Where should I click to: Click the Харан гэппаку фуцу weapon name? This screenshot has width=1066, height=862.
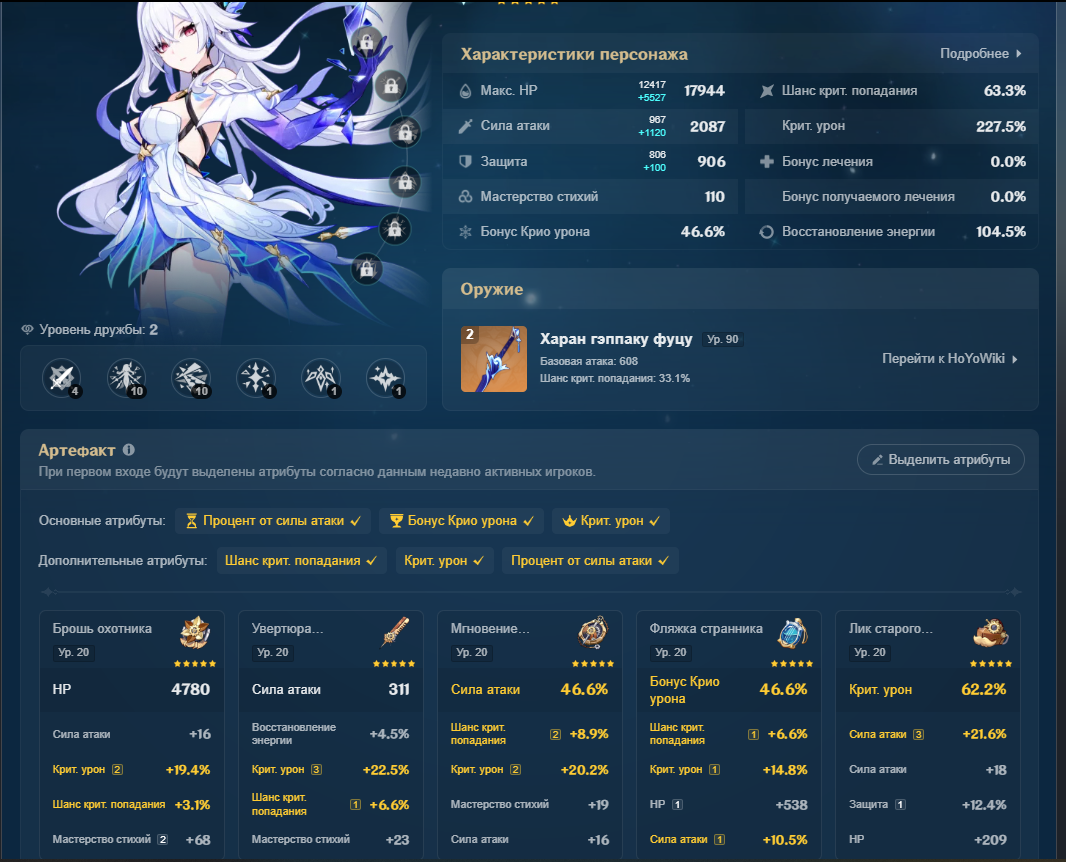616,339
